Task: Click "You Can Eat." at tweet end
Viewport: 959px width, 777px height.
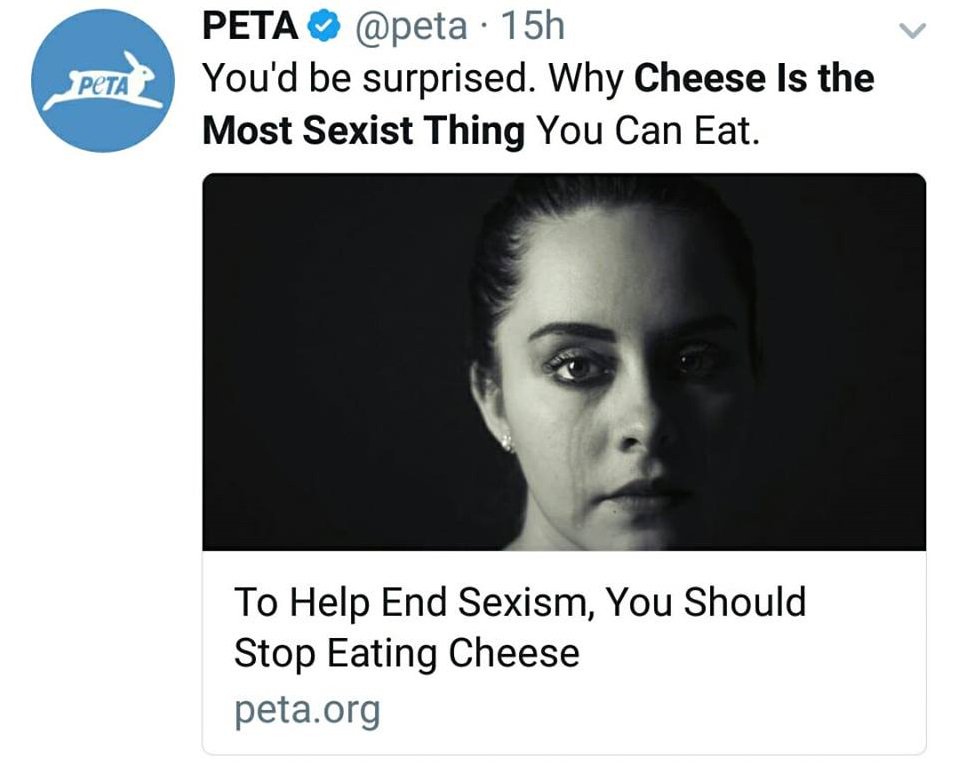Action: click(649, 130)
